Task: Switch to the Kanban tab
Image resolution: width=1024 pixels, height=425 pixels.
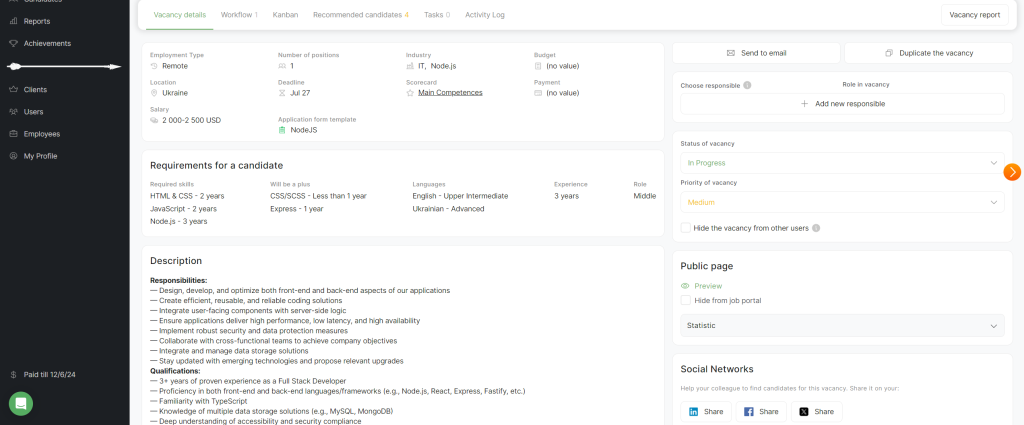Action: [x=285, y=15]
